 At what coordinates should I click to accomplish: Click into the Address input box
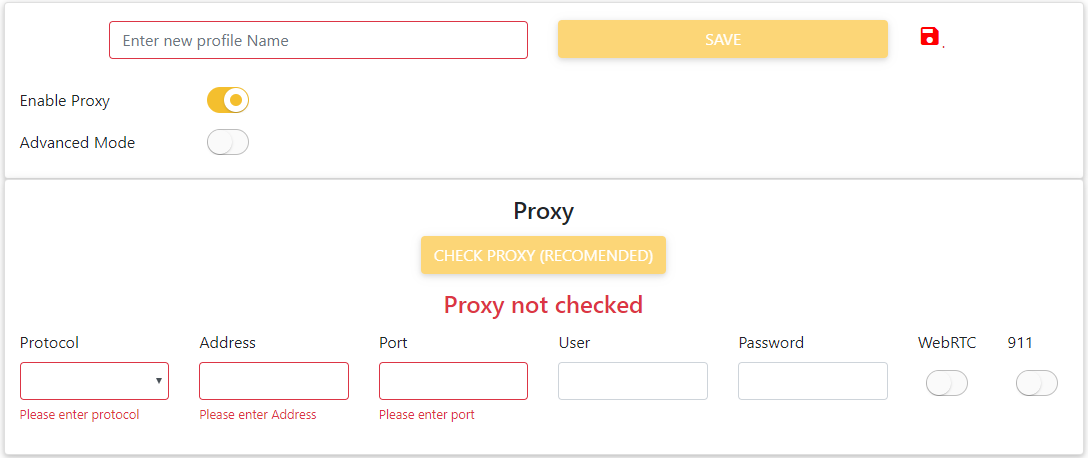pyautogui.click(x=274, y=381)
